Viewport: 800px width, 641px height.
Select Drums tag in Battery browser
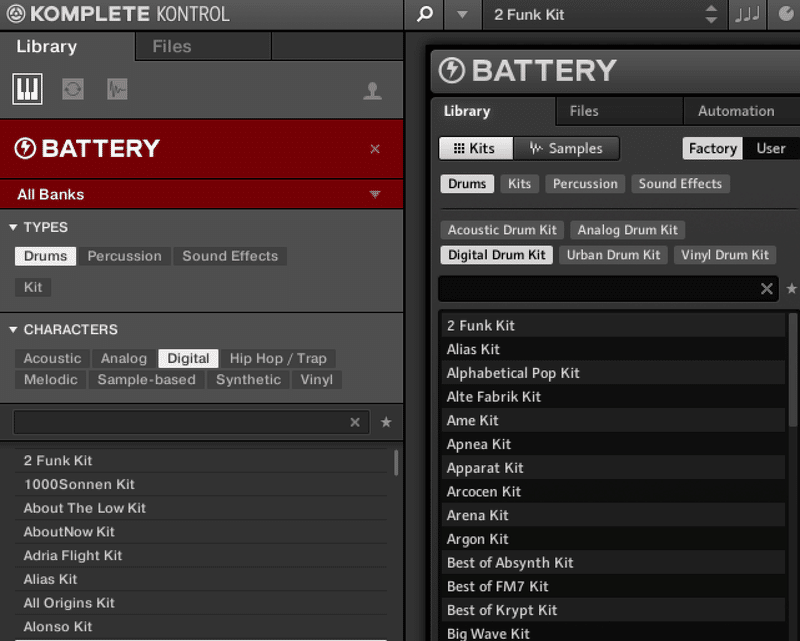(x=467, y=184)
